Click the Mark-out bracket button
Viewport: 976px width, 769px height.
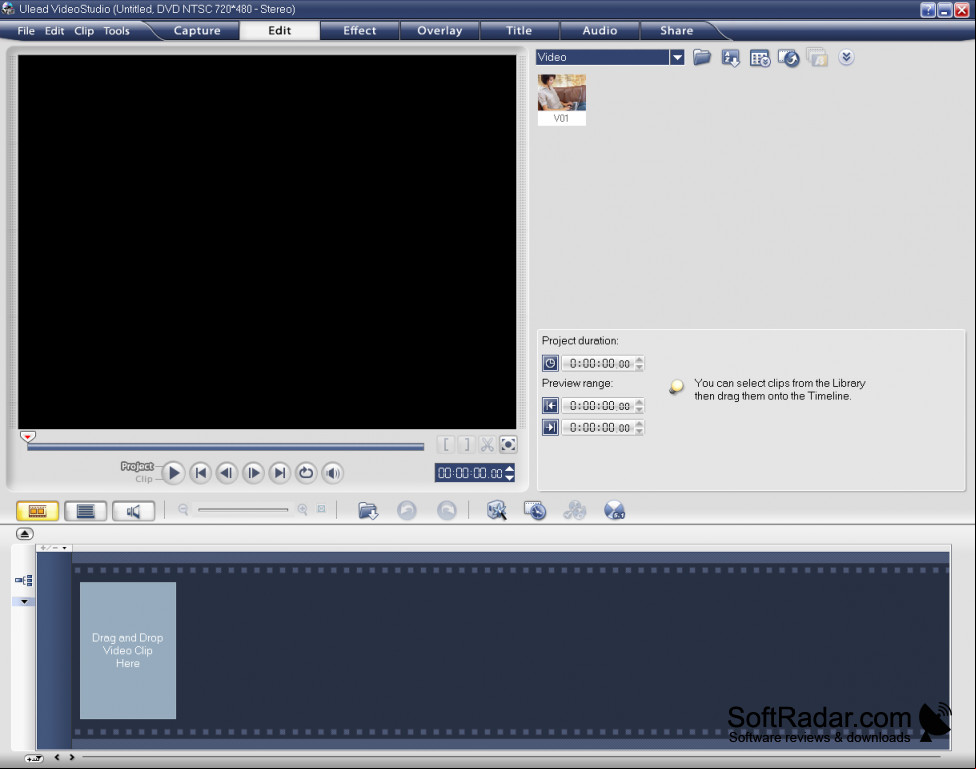(466, 445)
